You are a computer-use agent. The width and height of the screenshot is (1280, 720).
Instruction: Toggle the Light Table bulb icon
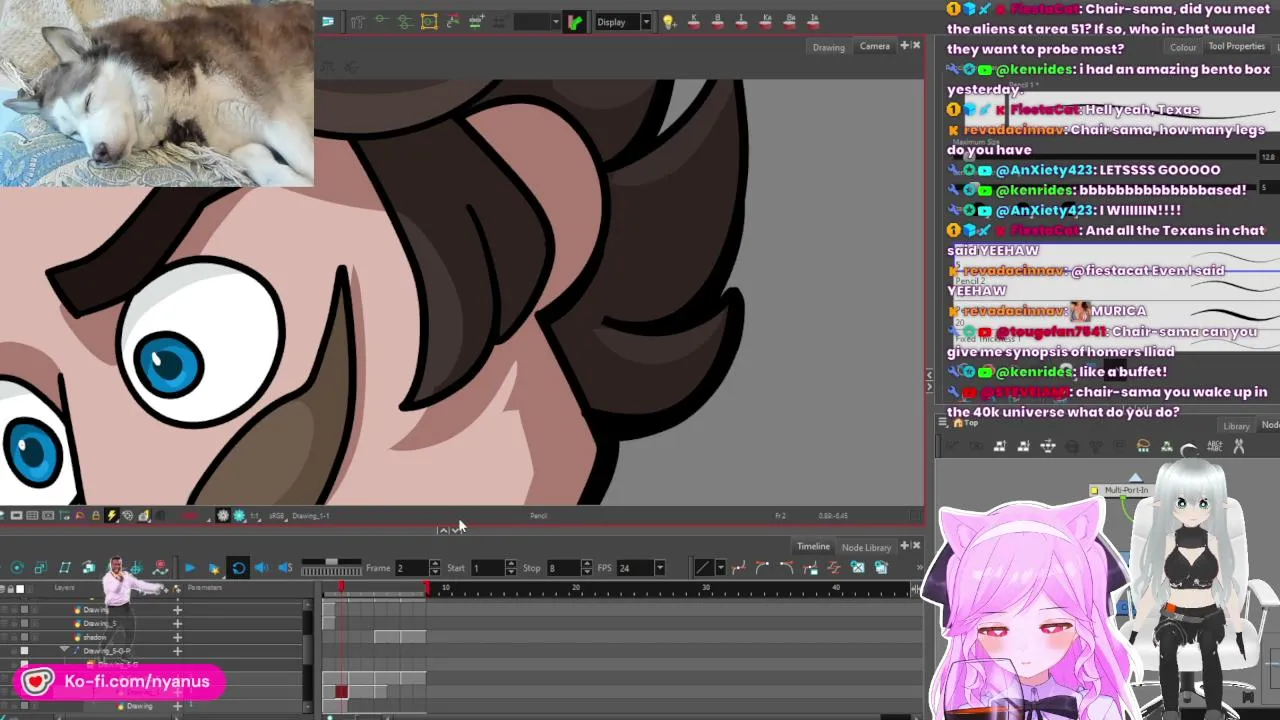668,22
